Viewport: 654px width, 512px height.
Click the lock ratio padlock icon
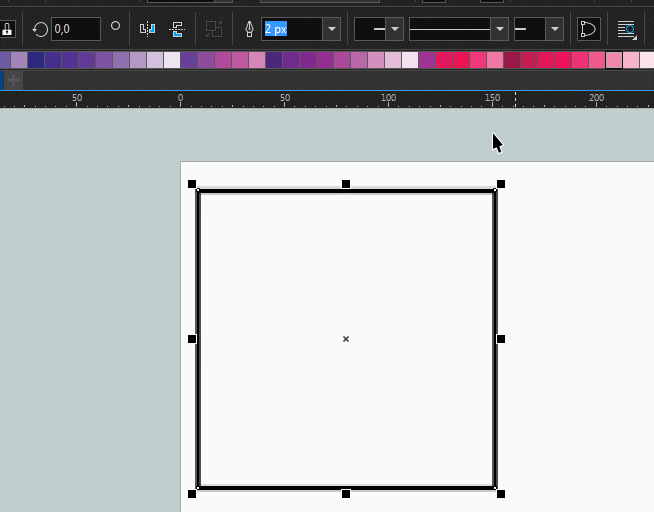tap(7, 29)
